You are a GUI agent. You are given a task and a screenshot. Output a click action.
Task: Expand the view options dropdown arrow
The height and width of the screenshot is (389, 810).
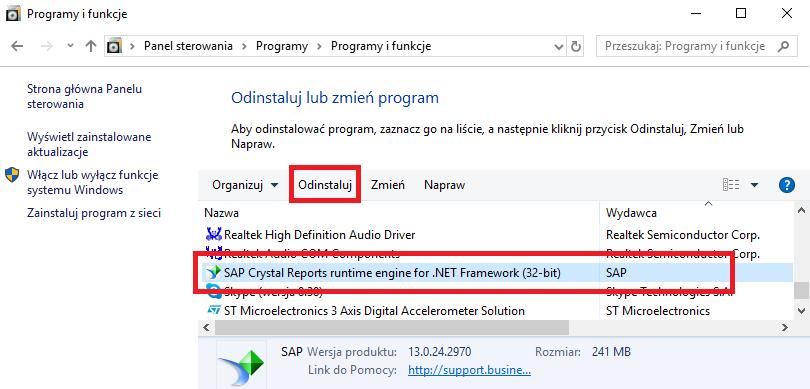(x=754, y=185)
